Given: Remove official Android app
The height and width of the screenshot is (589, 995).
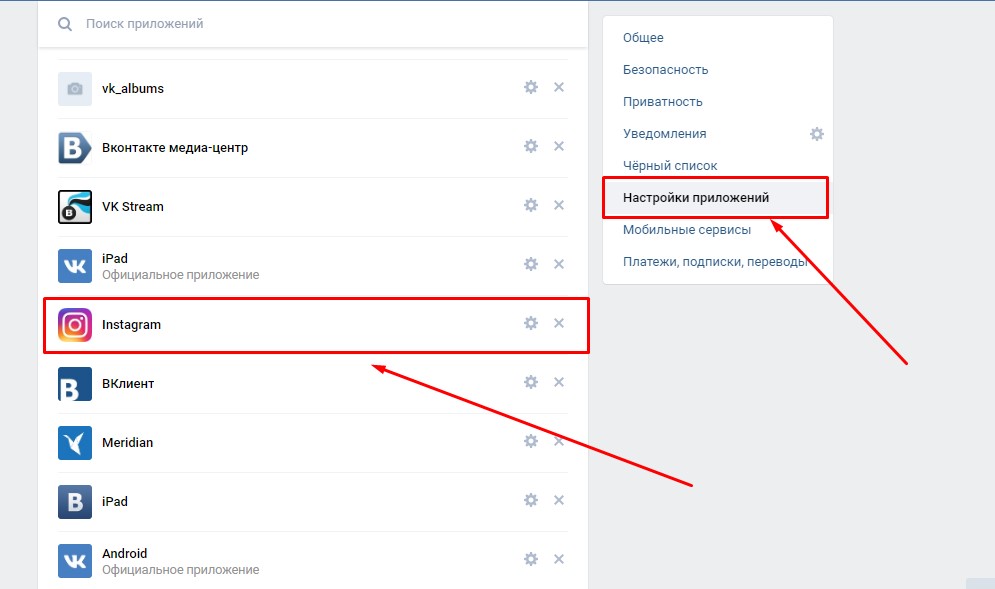Looking at the screenshot, I should coord(558,559).
